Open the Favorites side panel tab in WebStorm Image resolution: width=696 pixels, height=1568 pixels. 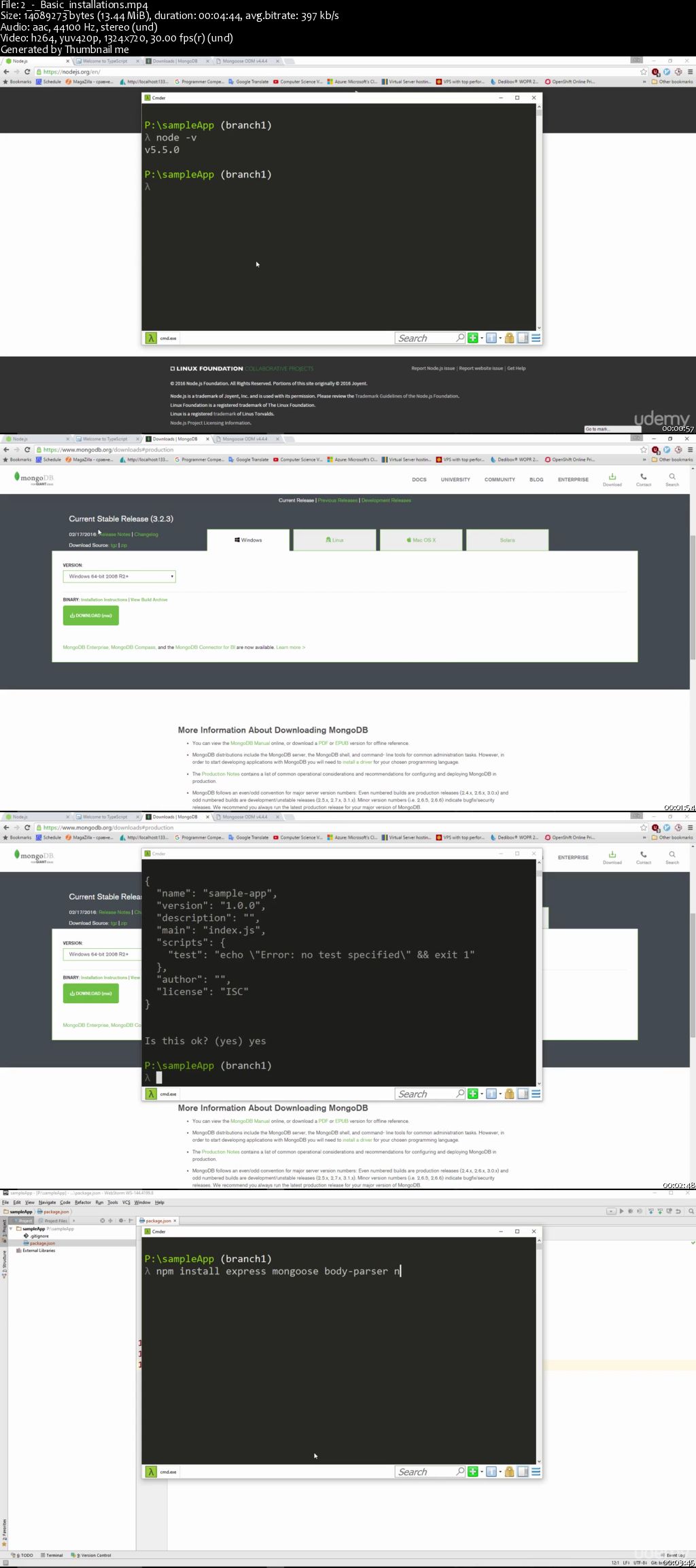(4, 1533)
